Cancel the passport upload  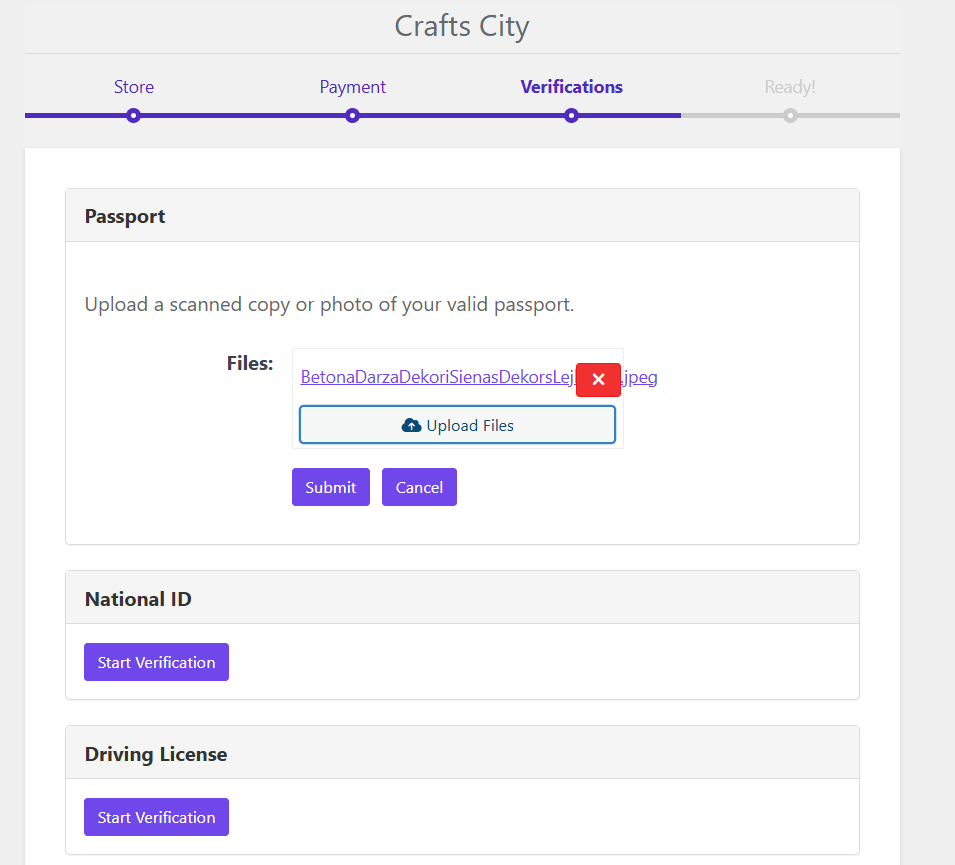[x=419, y=487]
